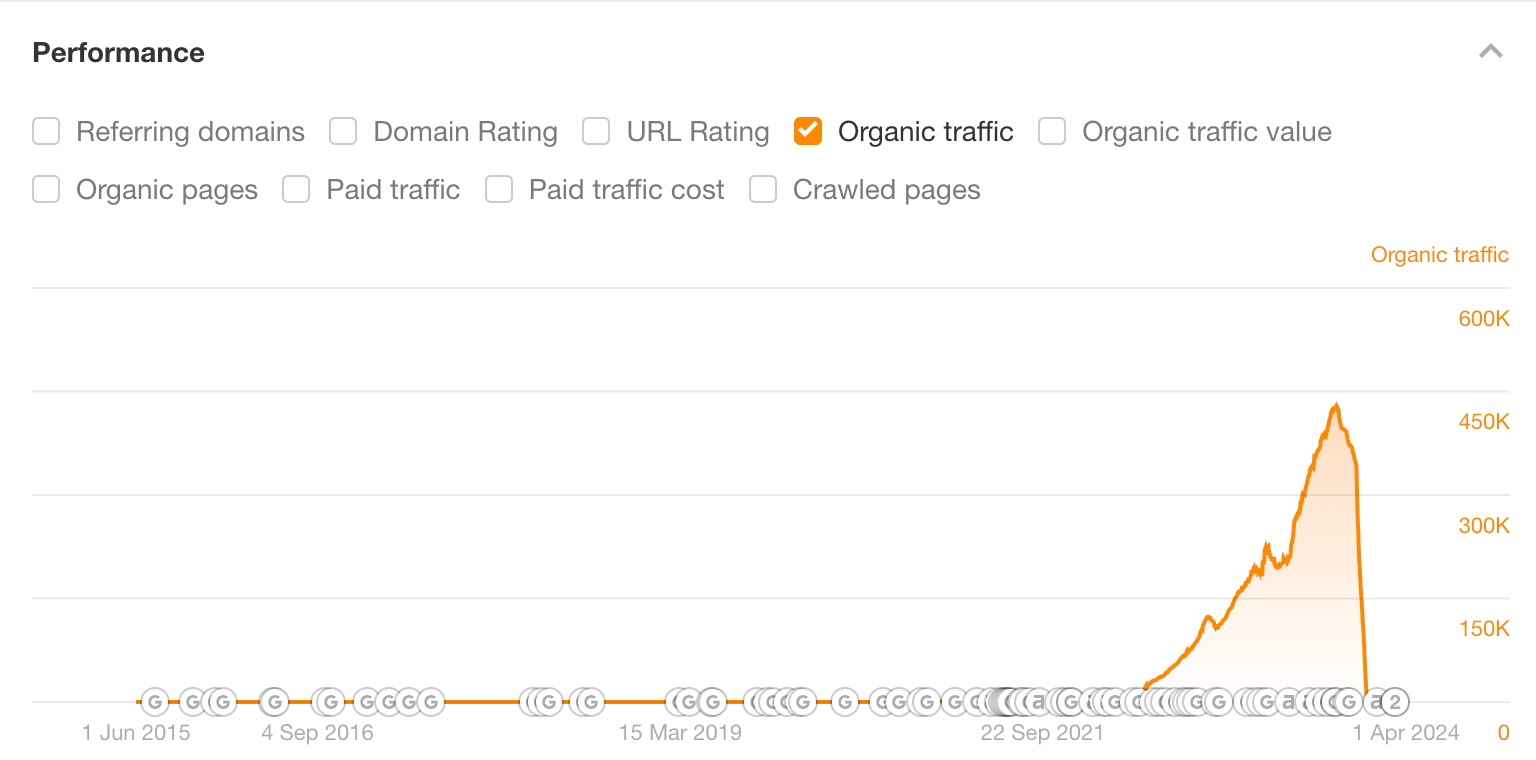Screen dimensions: 1536x760
Task: Check the Organic traffic value option
Action: [x=1051, y=131]
